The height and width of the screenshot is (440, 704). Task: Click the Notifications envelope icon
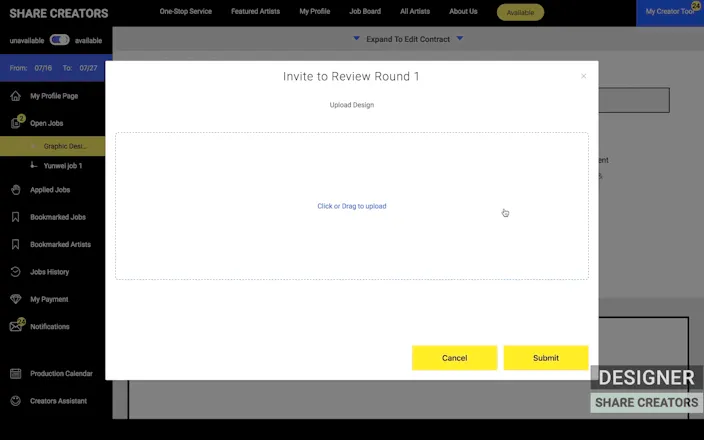pyautogui.click(x=15, y=326)
